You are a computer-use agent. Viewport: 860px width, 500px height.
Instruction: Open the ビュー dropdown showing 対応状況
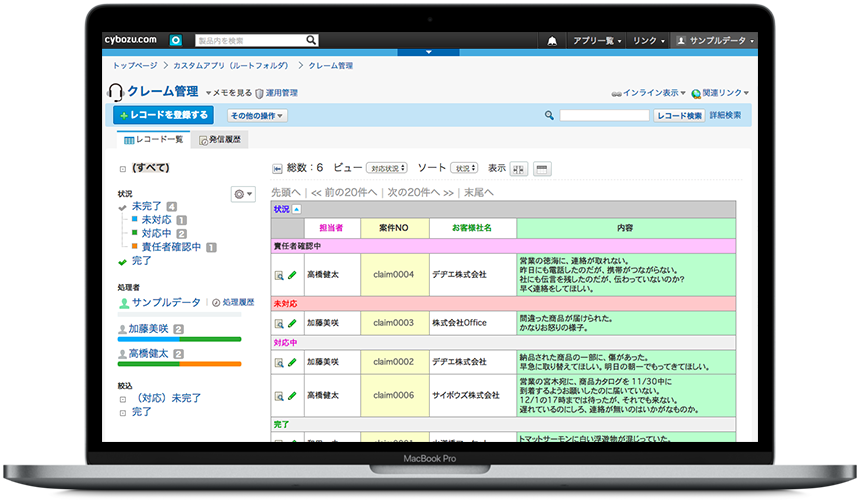(386, 168)
